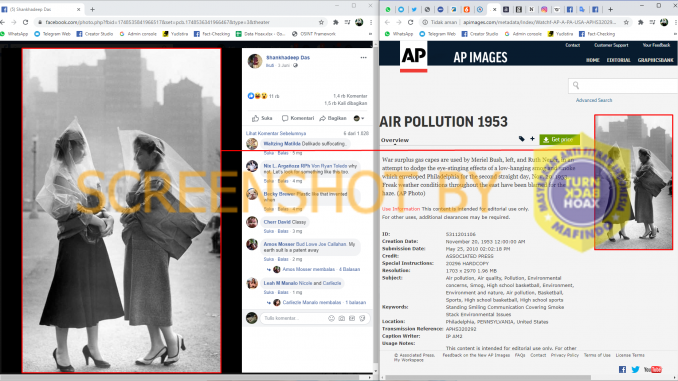Close the active AP Images tab
This screenshot has width=678, height=381.
point(494,9)
